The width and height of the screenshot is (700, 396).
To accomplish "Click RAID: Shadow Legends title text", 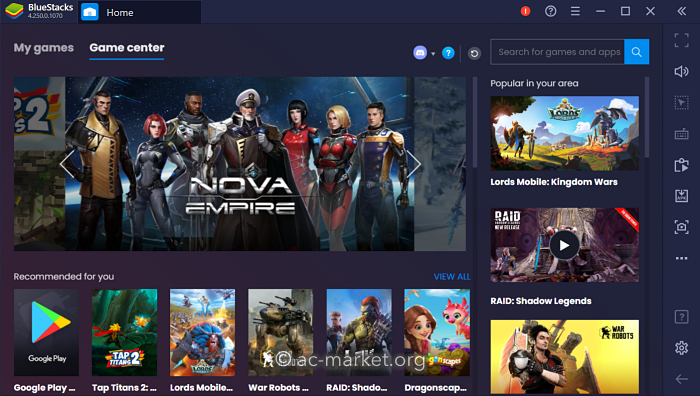I will click(541, 301).
